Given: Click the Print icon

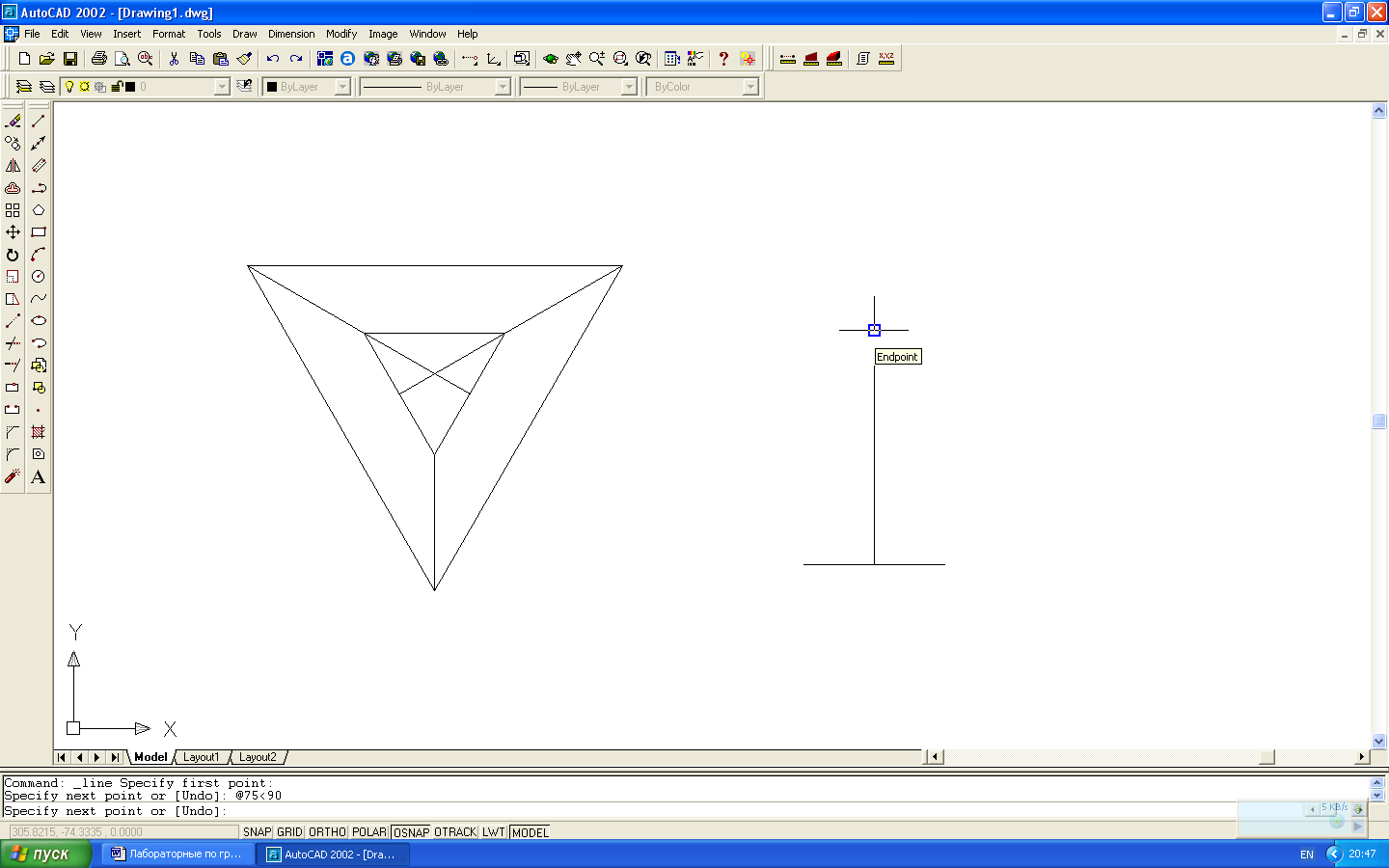Looking at the screenshot, I should tap(98, 59).
